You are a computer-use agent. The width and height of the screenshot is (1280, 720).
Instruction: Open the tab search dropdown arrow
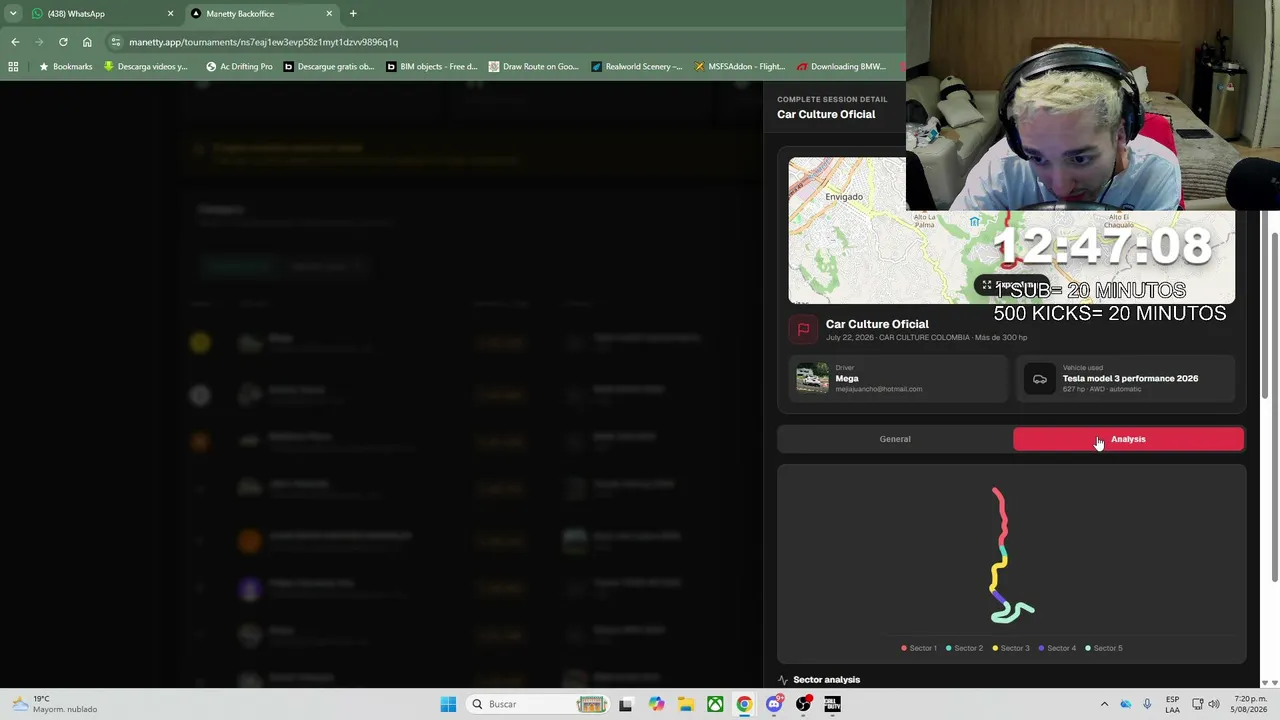coord(13,14)
